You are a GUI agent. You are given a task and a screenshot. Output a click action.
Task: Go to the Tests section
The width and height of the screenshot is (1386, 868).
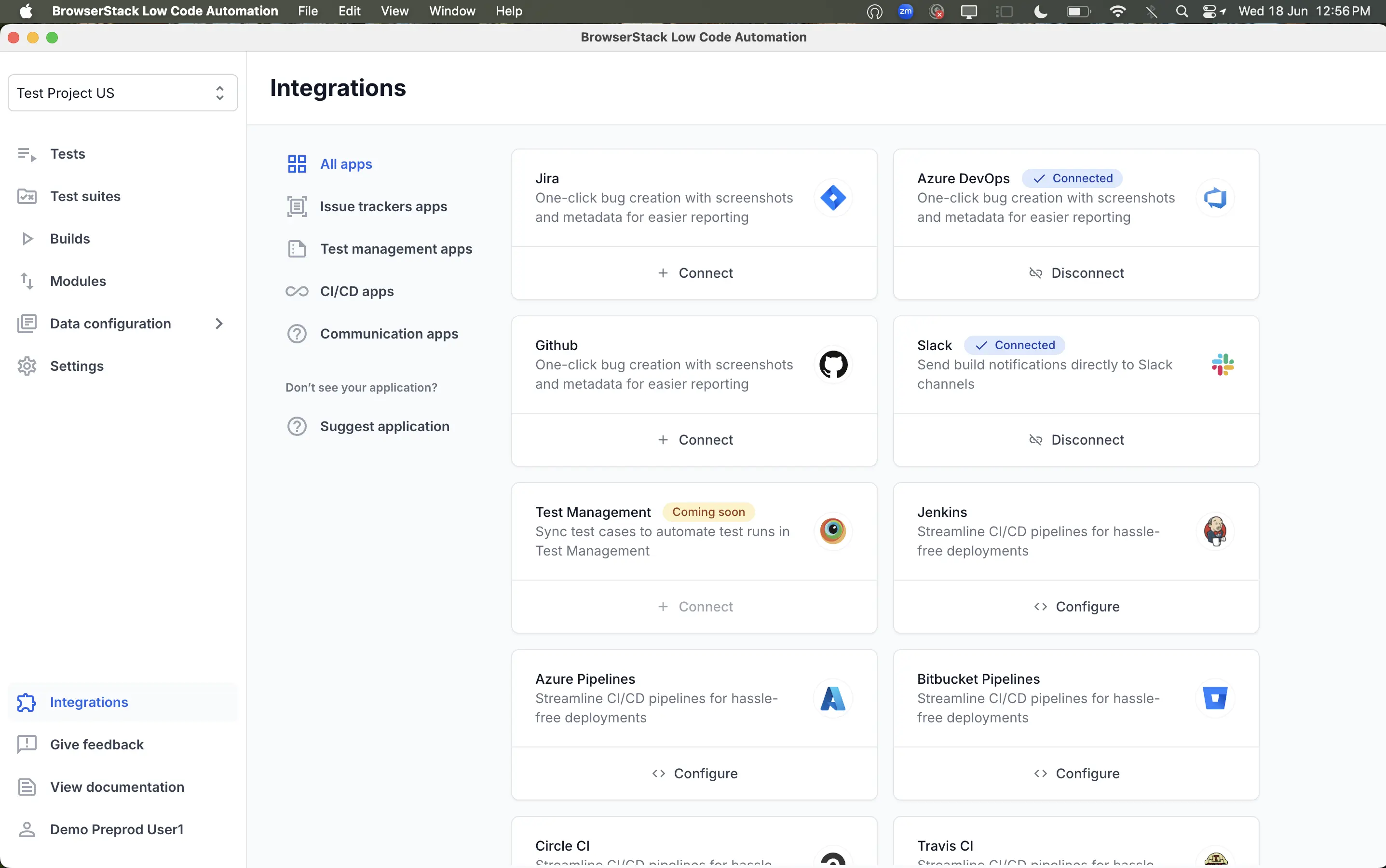(67, 154)
